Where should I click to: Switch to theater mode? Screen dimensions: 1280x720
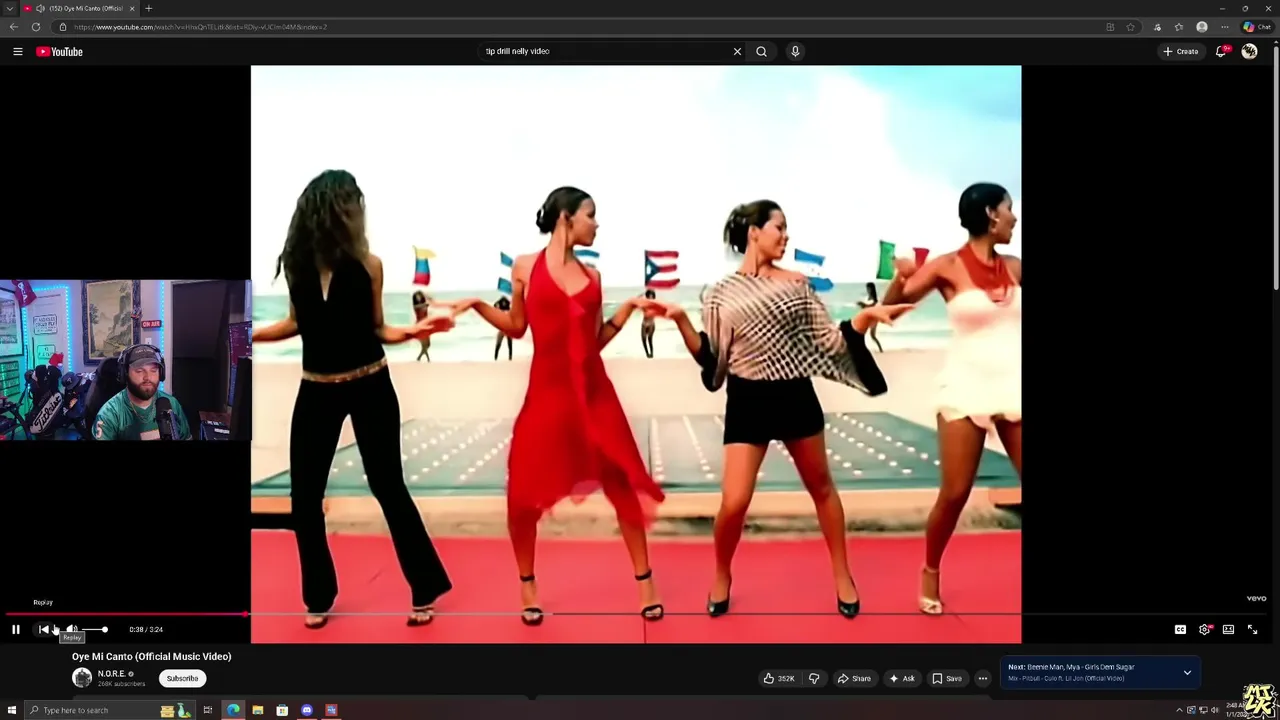[1228, 629]
